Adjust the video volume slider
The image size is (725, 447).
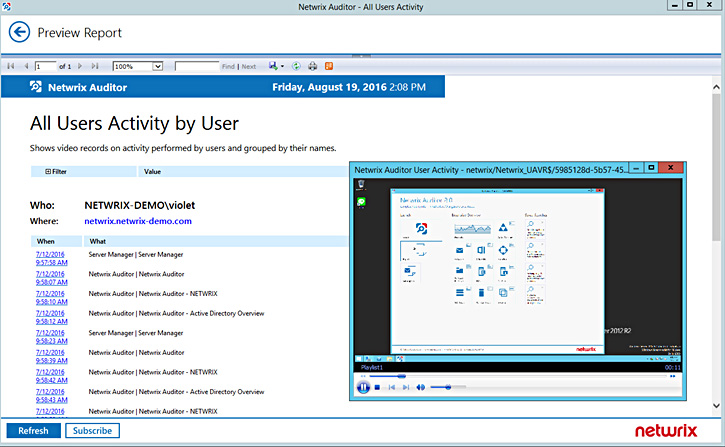point(448,387)
